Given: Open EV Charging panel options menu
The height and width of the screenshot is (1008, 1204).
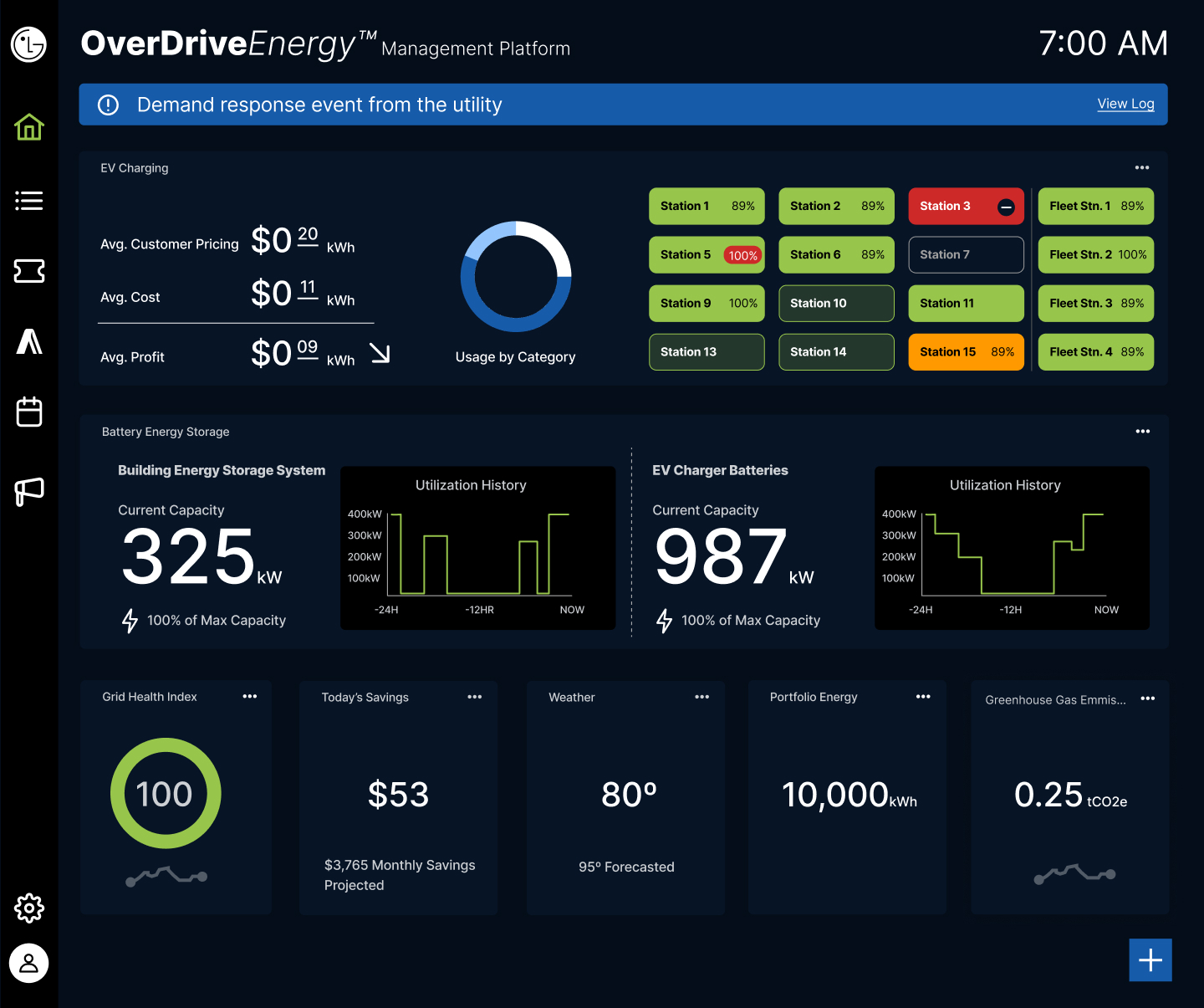Looking at the screenshot, I should [x=1142, y=168].
